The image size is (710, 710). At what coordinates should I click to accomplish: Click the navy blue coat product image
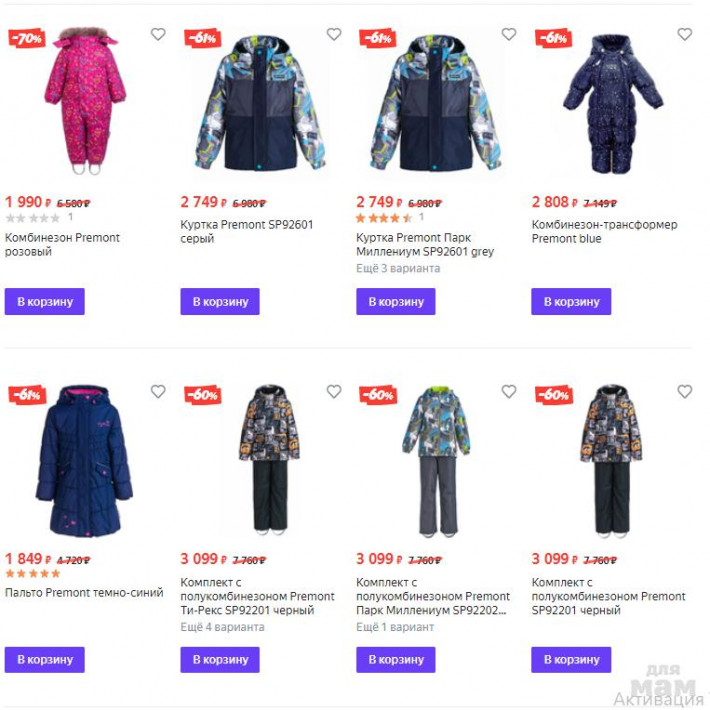(84, 461)
